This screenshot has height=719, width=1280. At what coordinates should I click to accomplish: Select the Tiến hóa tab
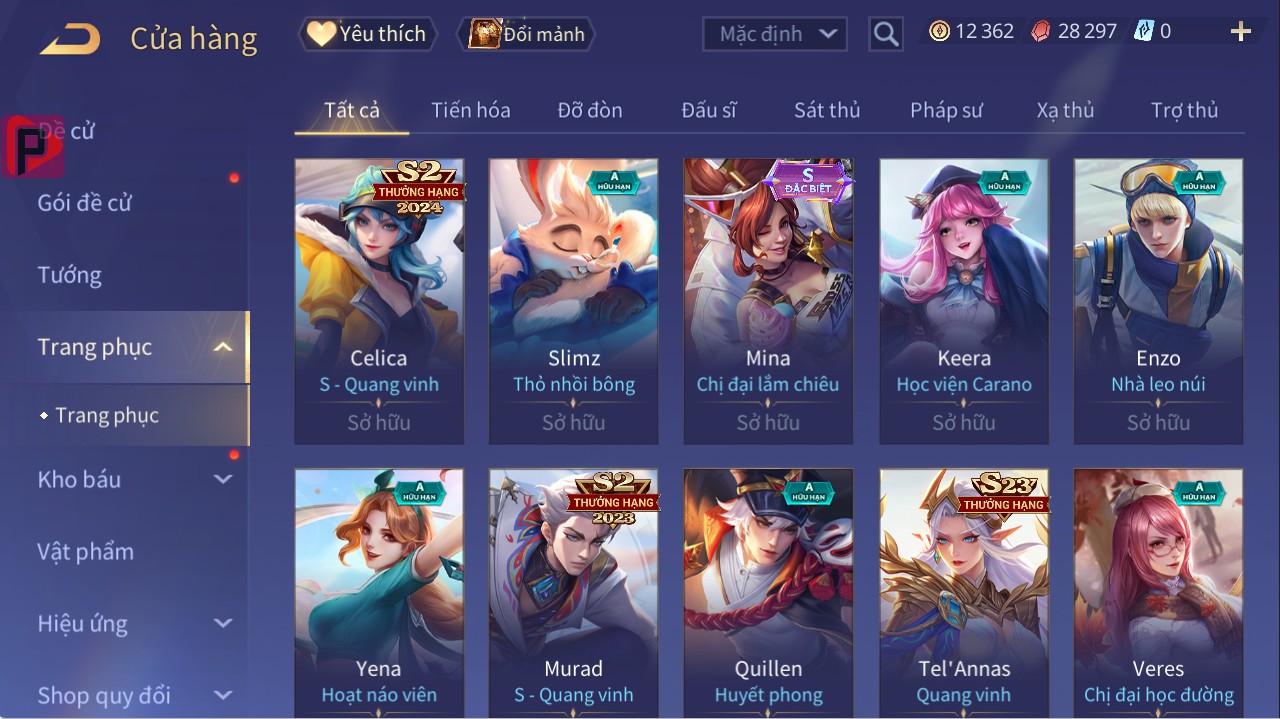coord(471,110)
